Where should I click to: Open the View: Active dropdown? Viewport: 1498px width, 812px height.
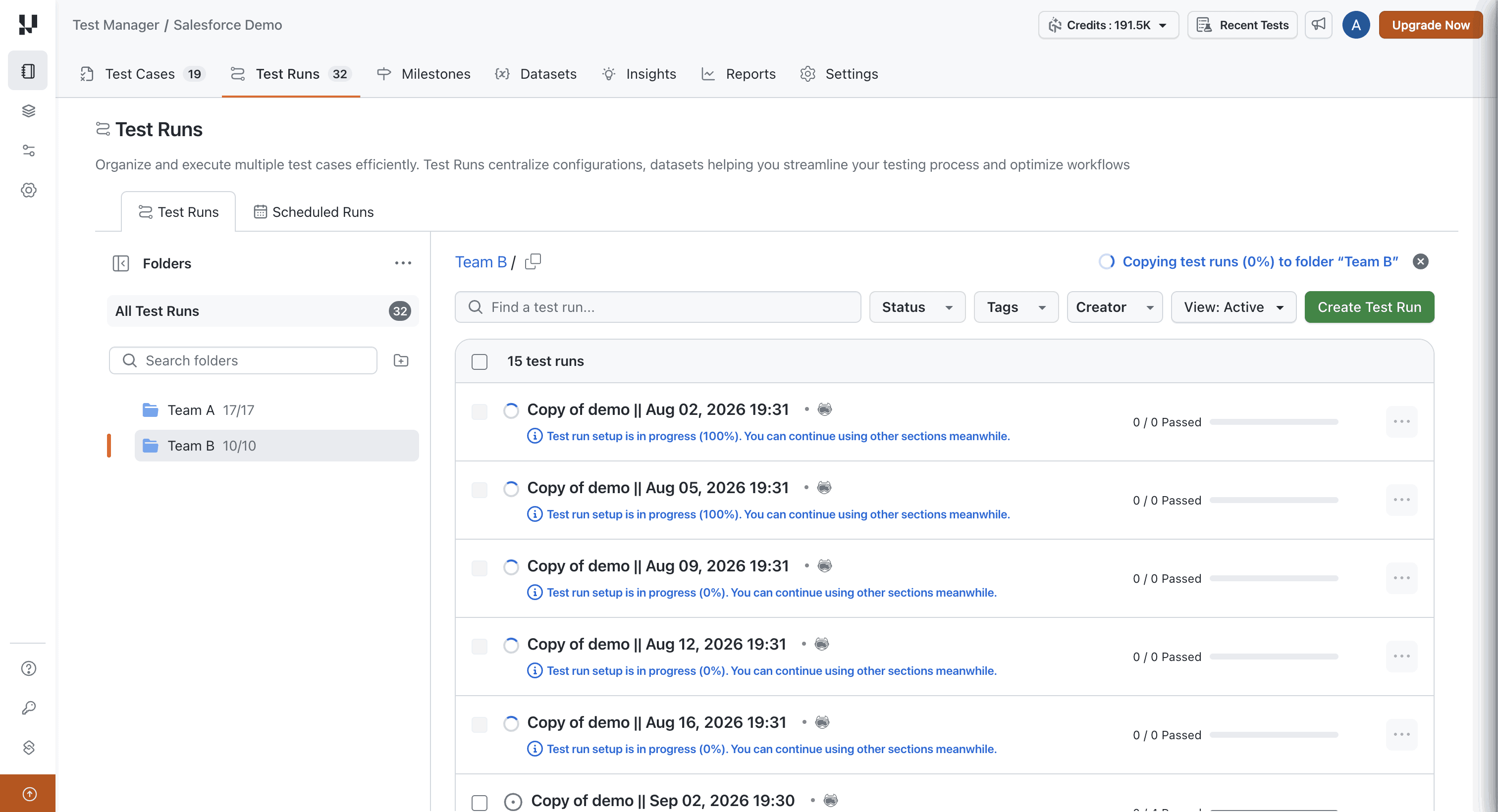click(1233, 307)
